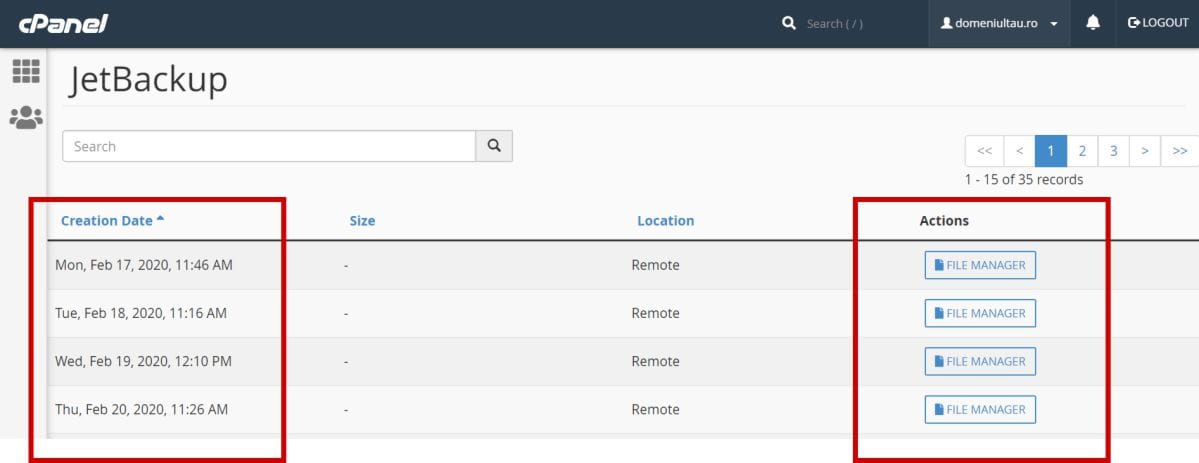Open the apps grid sidebar icon
1199x463 pixels.
point(26,71)
